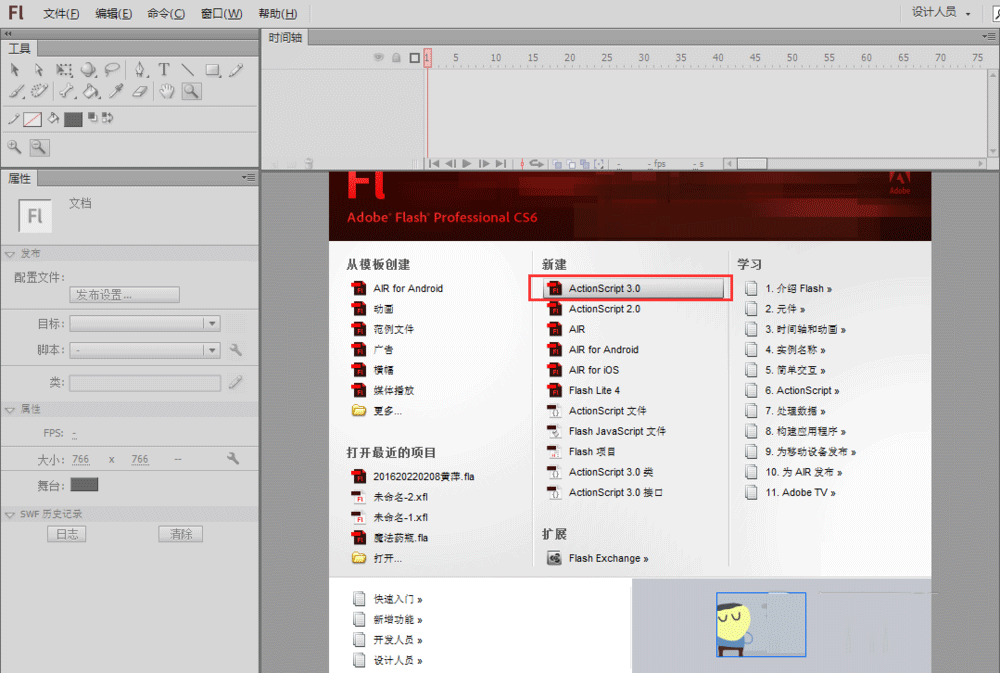Open the Window menu
The image size is (1000, 673).
[221, 13]
